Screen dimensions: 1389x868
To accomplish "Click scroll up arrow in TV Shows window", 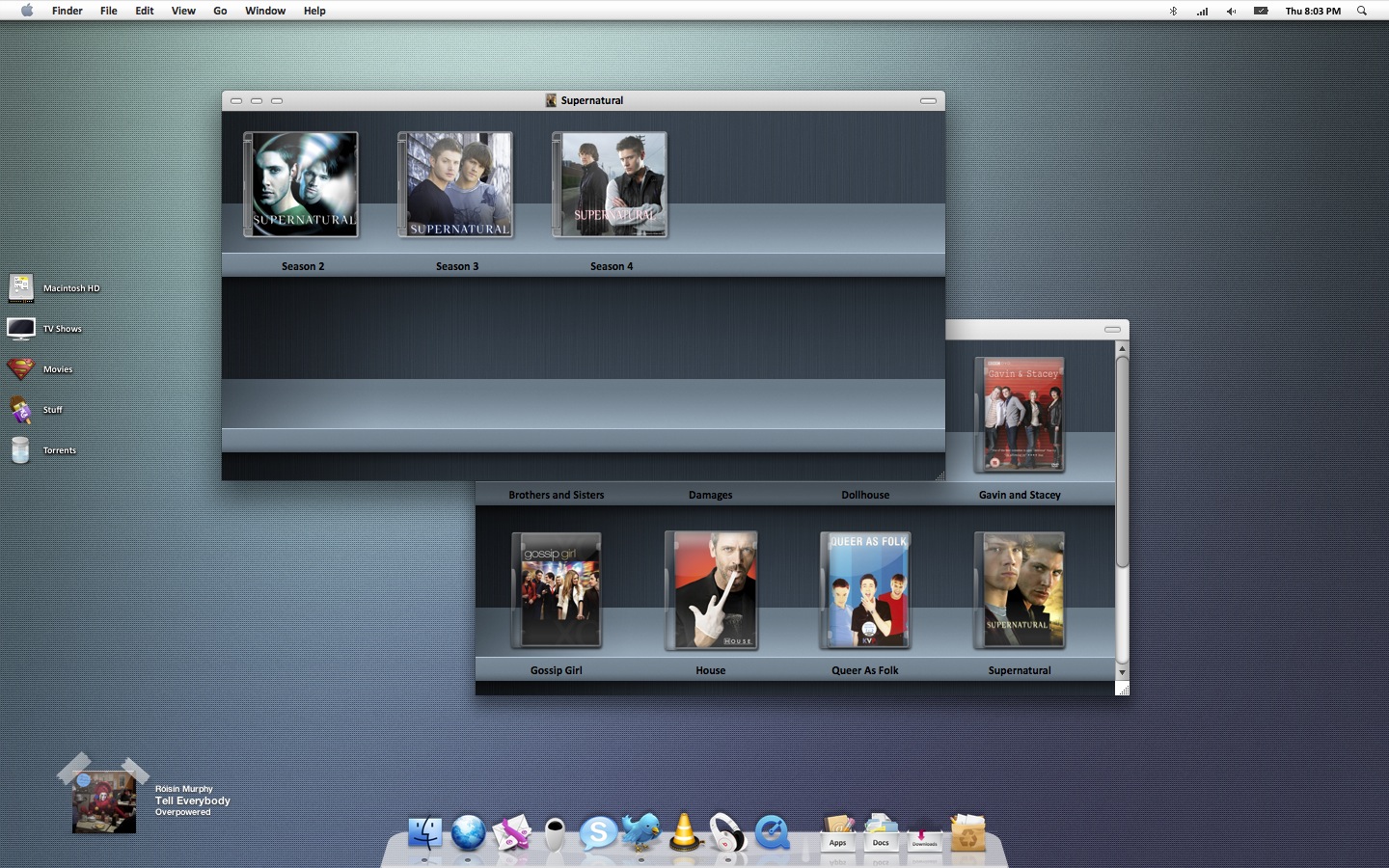I will 1122,348.
